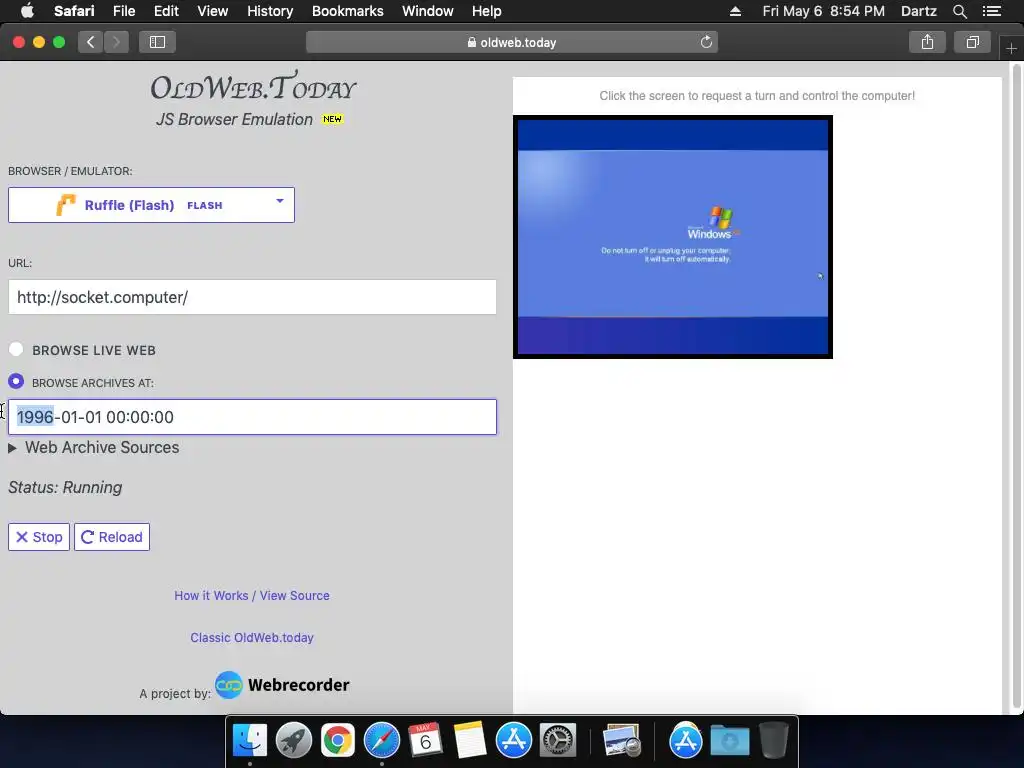
Task: Open the View menu
Action: click(213, 11)
